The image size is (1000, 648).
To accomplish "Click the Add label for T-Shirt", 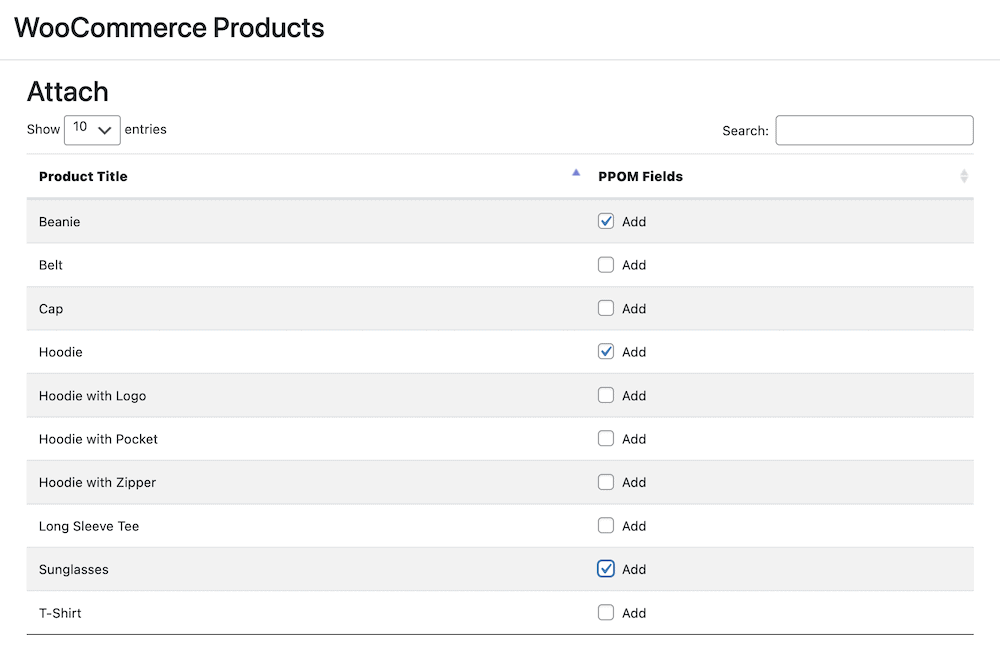I will coord(634,614).
